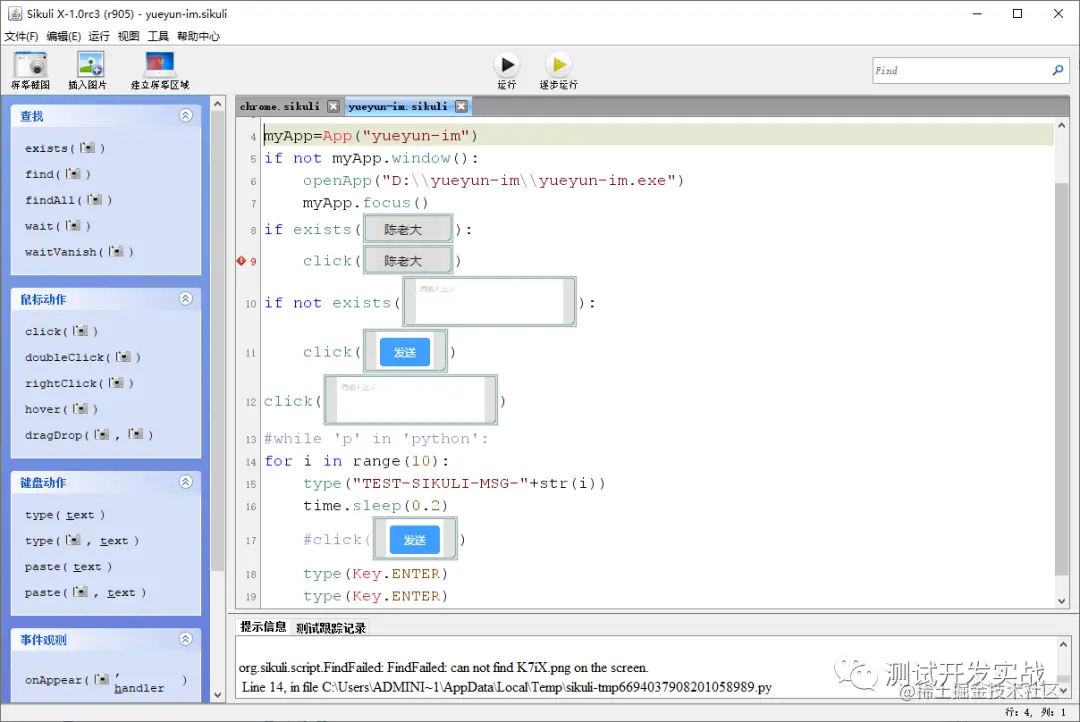Click the 发送 image on commented line 17
Viewport: 1080px width, 722px height.
tap(415, 539)
